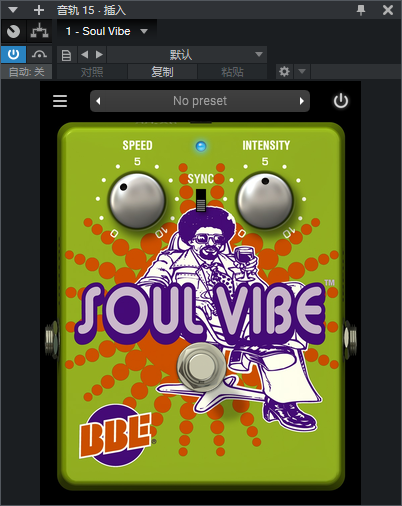Viewport: 402px width, 506px height.
Task: Open the window menu triangle at top-left
Action: tap(13, 10)
